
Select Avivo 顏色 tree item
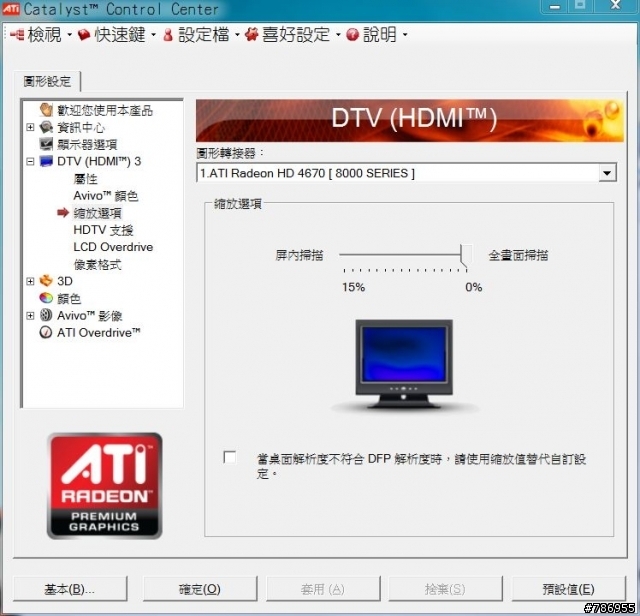pos(106,196)
